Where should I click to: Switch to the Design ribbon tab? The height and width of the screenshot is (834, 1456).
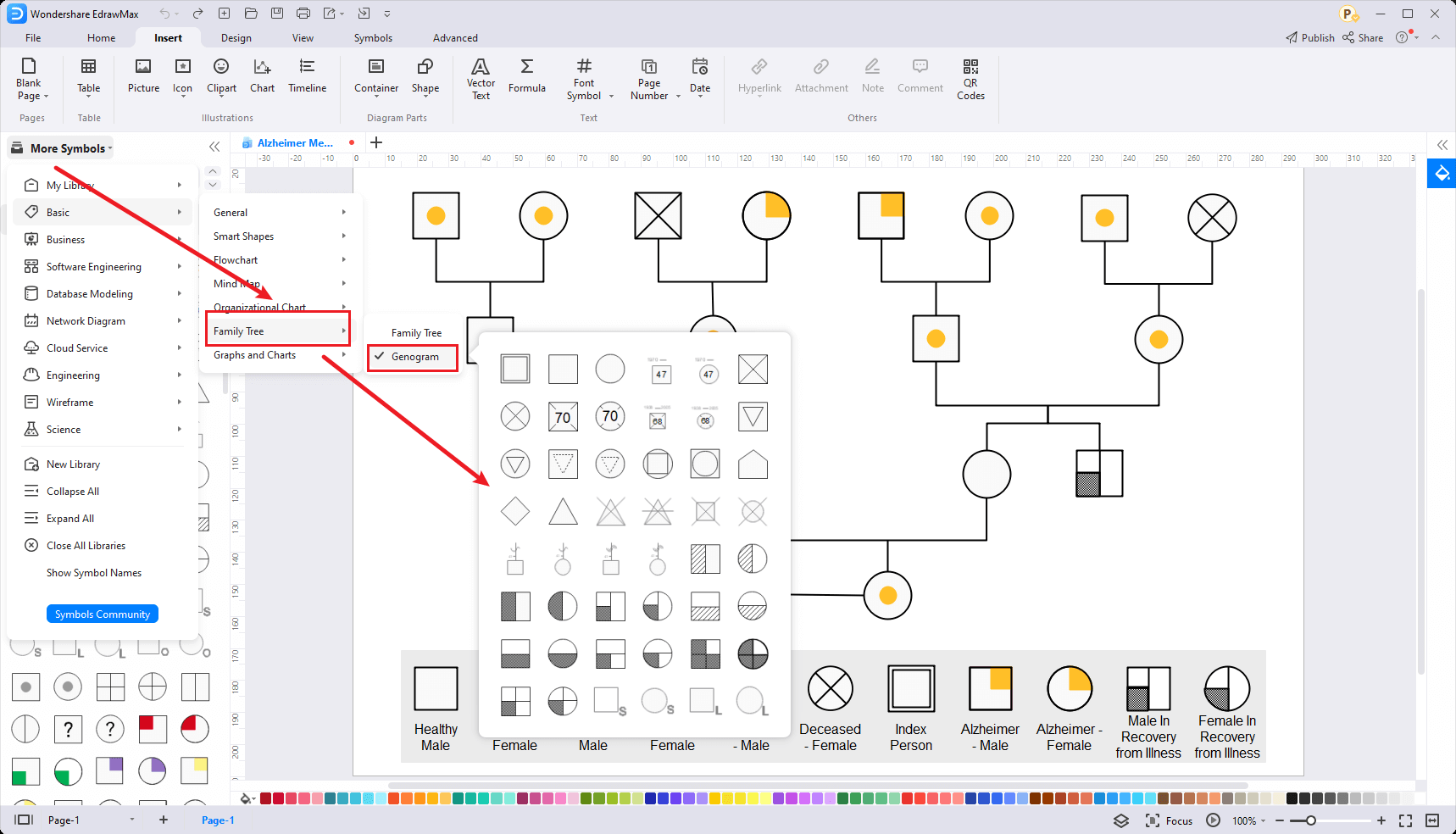pyautogui.click(x=236, y=37)
